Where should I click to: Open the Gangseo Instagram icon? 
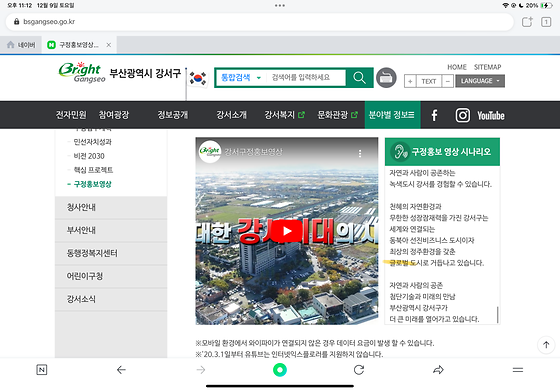[x=462, y=115]
